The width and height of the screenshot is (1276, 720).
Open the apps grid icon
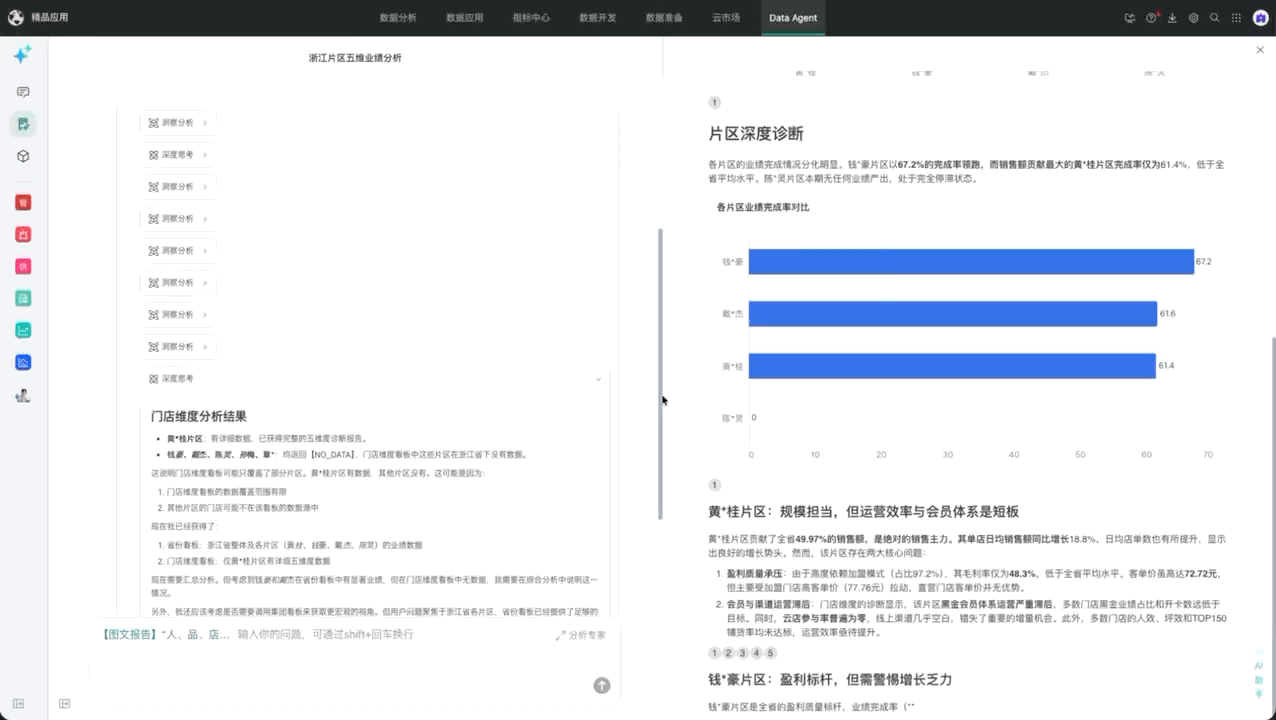tap(1237, 18)
